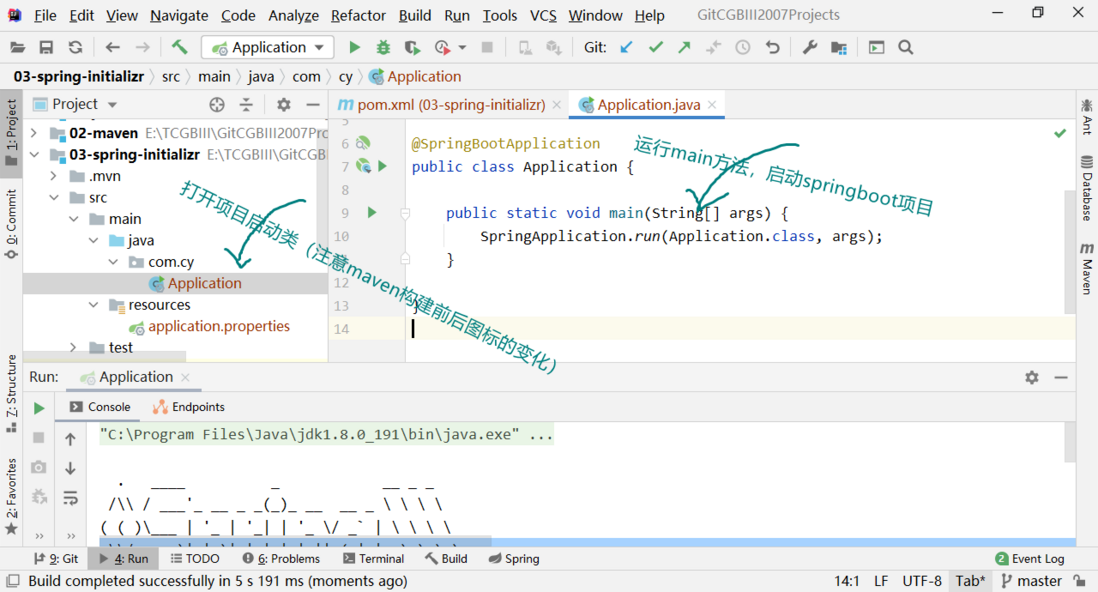
Task: Open Structure side tool window
Action: pos(11,394)
